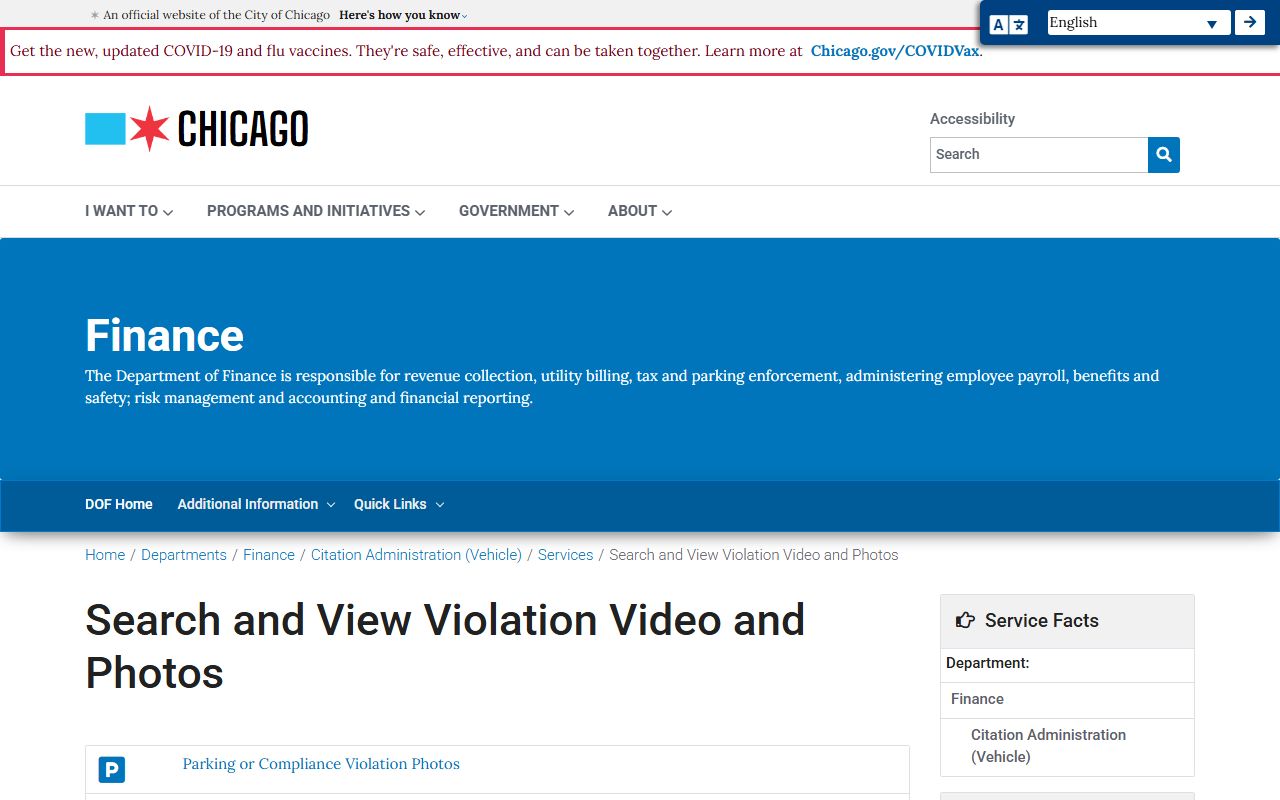
Task: Click the Search and View Violation heading
Action: coord(445,646)
